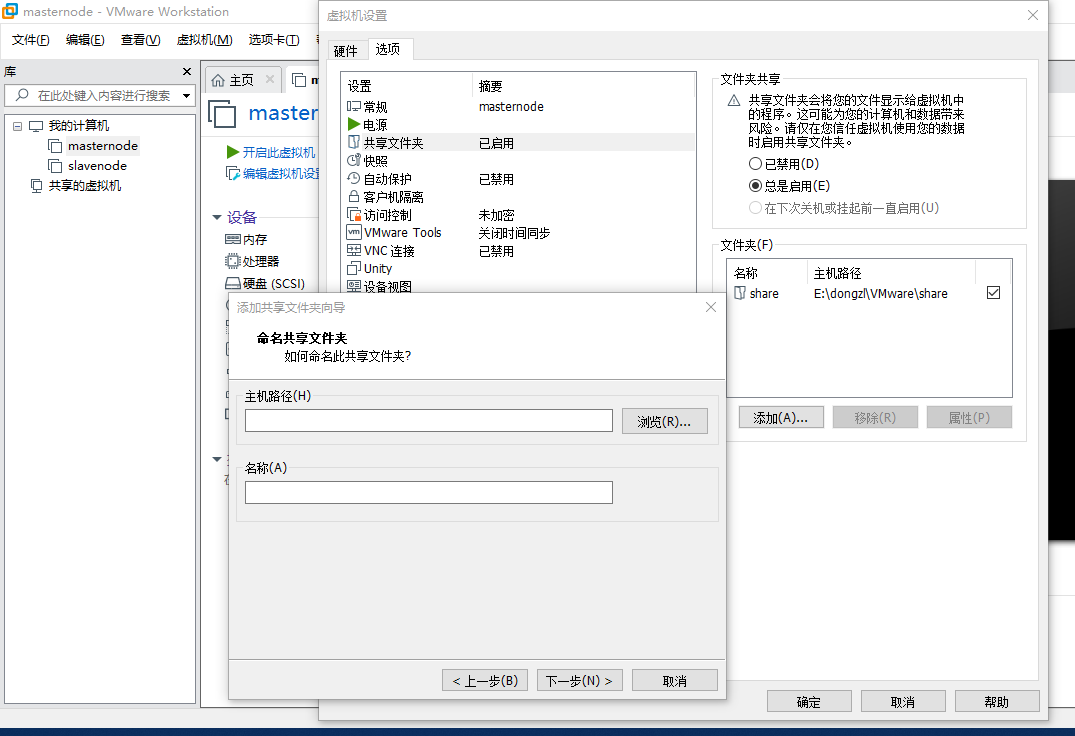Screen dimensions: 1075x736
Task: Click the 名称(A) input field
Action: pyautogui.click(x=428, y=492)
